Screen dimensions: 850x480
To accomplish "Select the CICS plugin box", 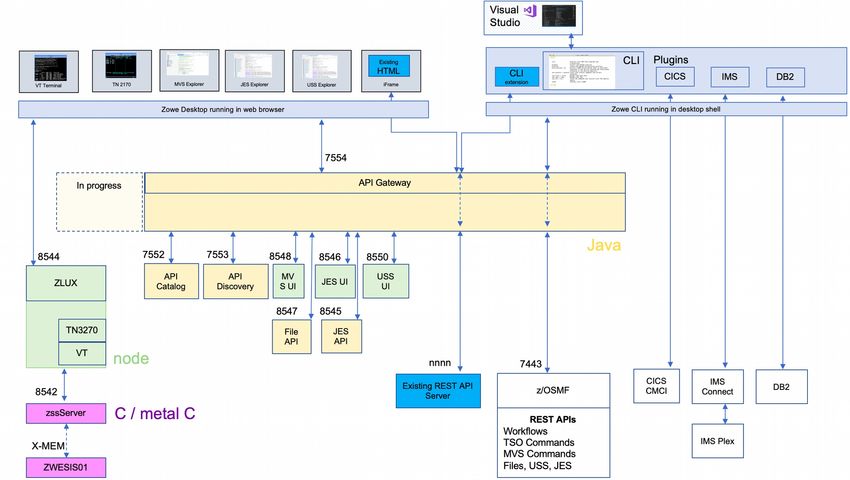I will coord(675,76).
